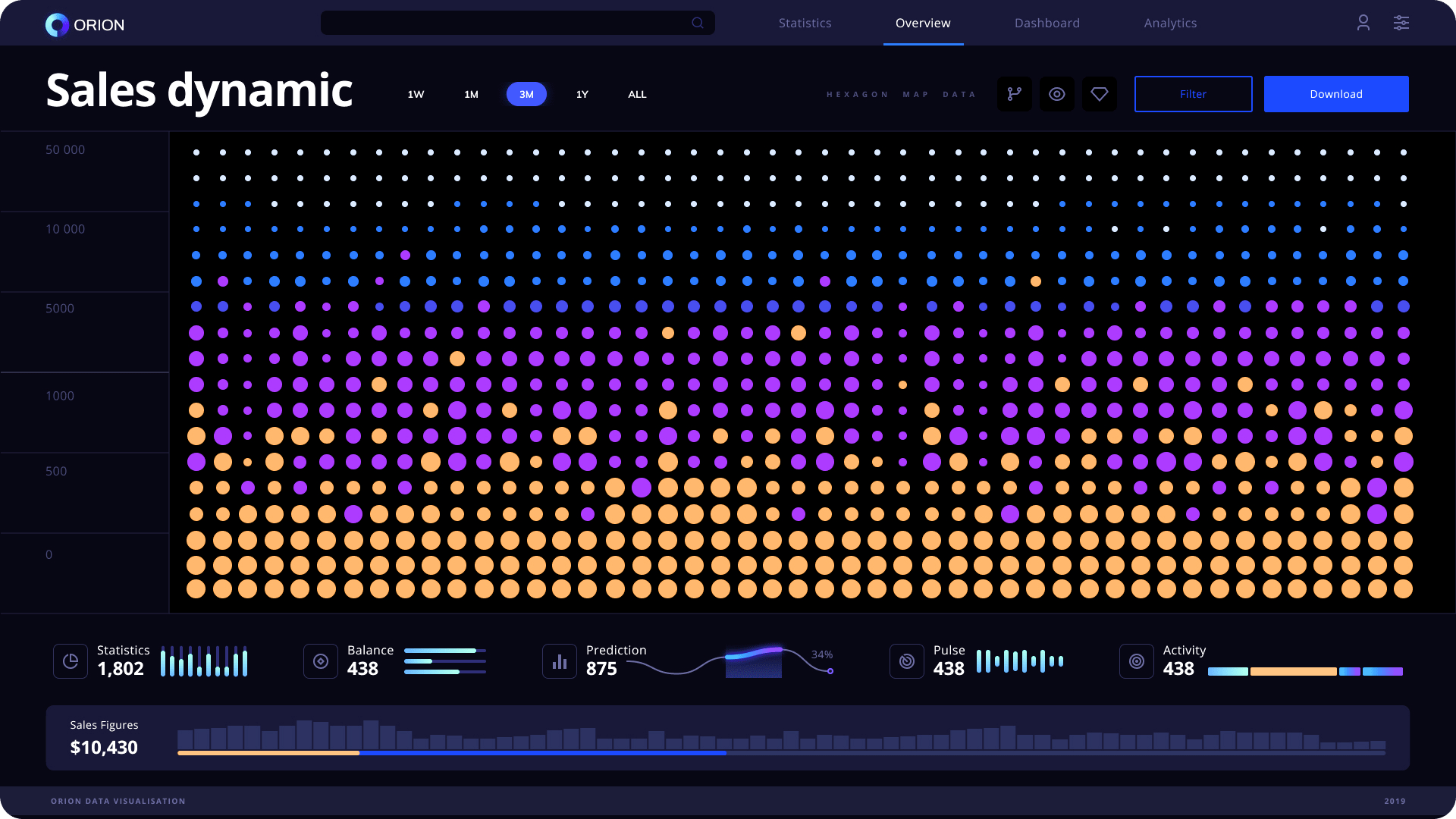
Task: Enable the ALL time range
Action: point(637,94)
